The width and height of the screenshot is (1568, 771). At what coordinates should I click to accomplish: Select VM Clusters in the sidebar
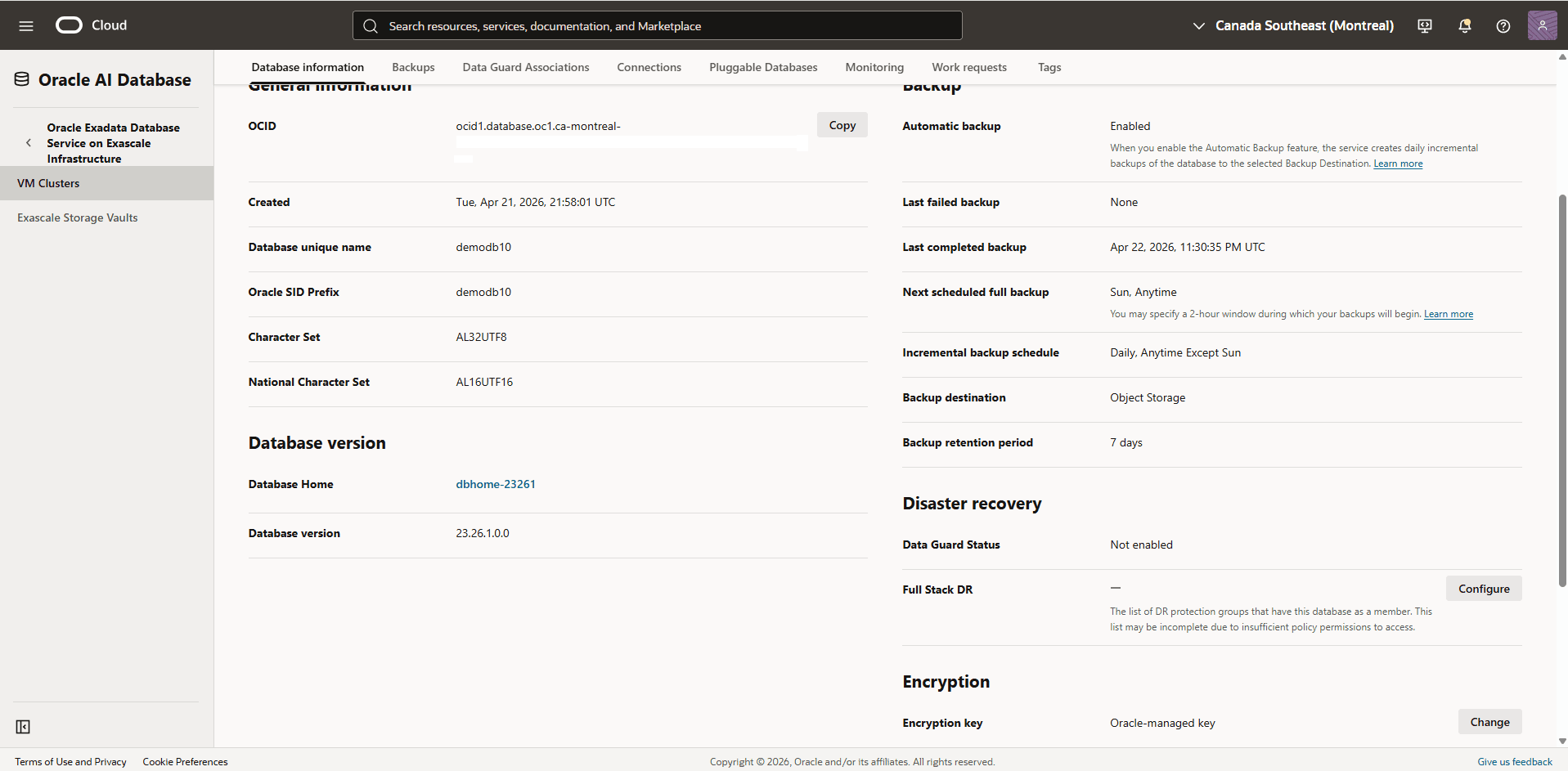(x=106, y=183)
